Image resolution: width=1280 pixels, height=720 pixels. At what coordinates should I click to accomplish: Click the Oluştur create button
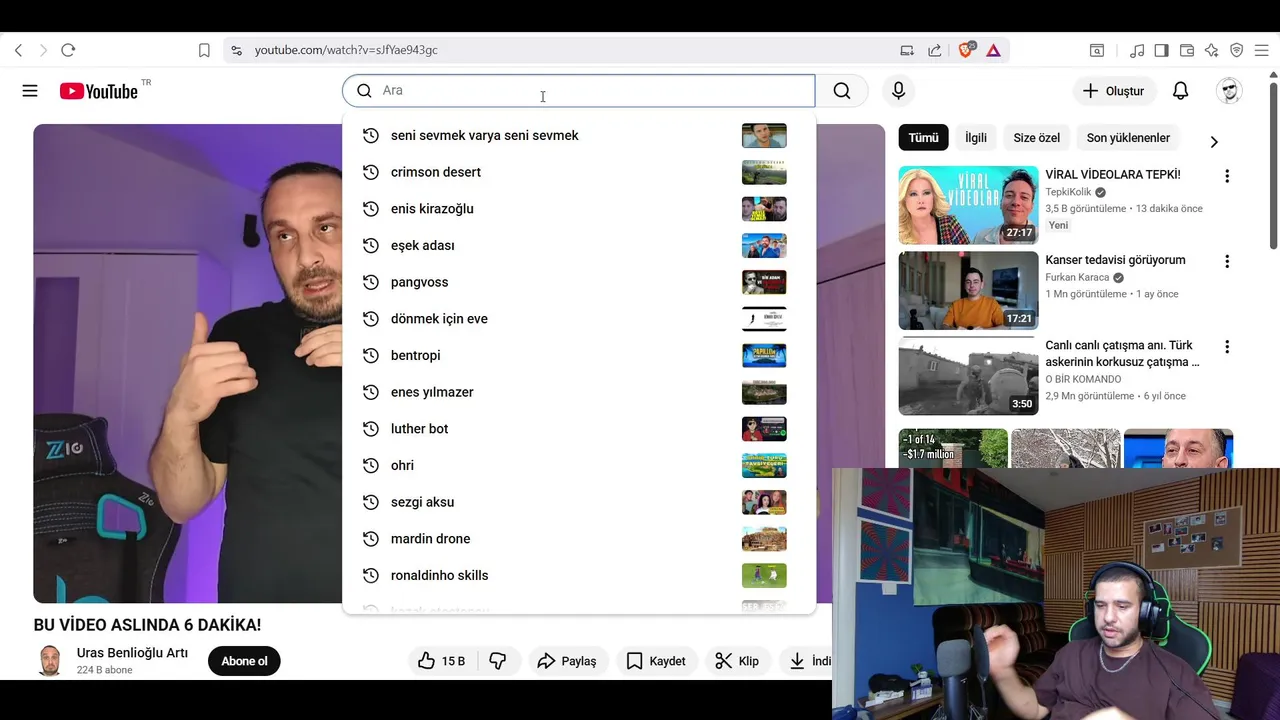(1113, 91)
